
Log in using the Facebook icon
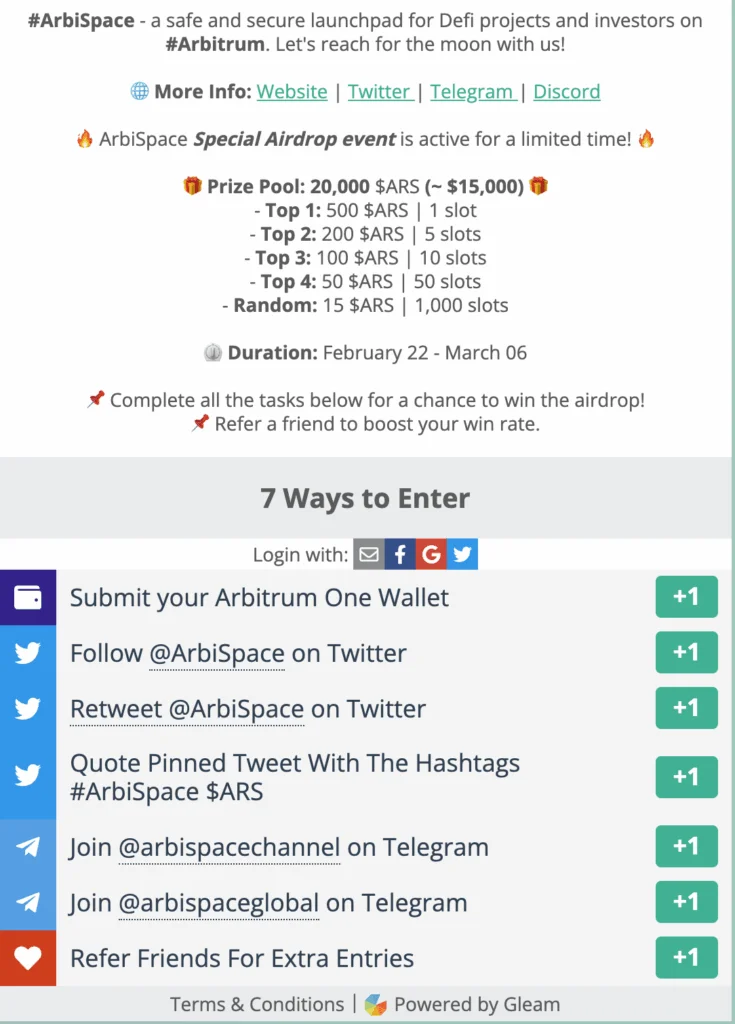point(400,553)
